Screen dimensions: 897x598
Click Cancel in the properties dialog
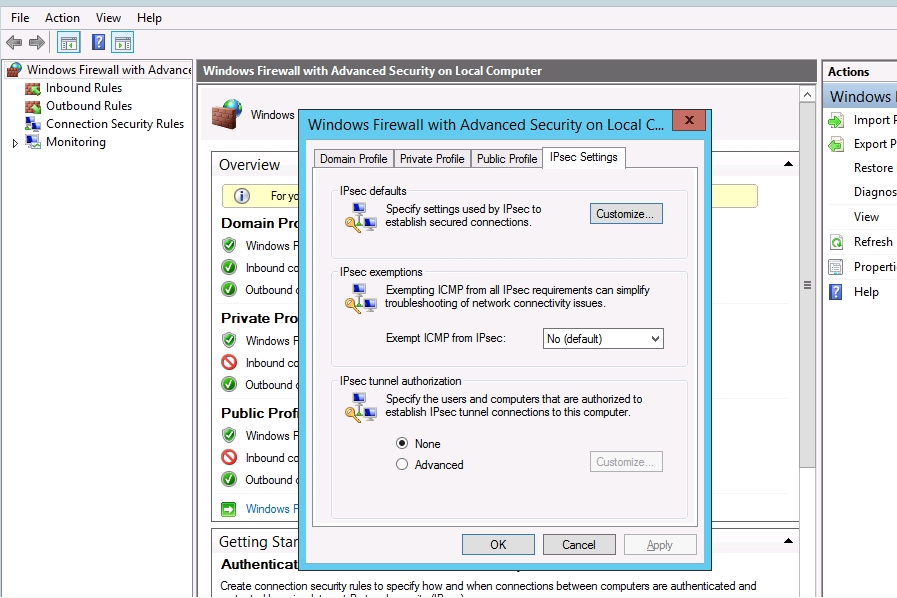(x=579, y=545)
